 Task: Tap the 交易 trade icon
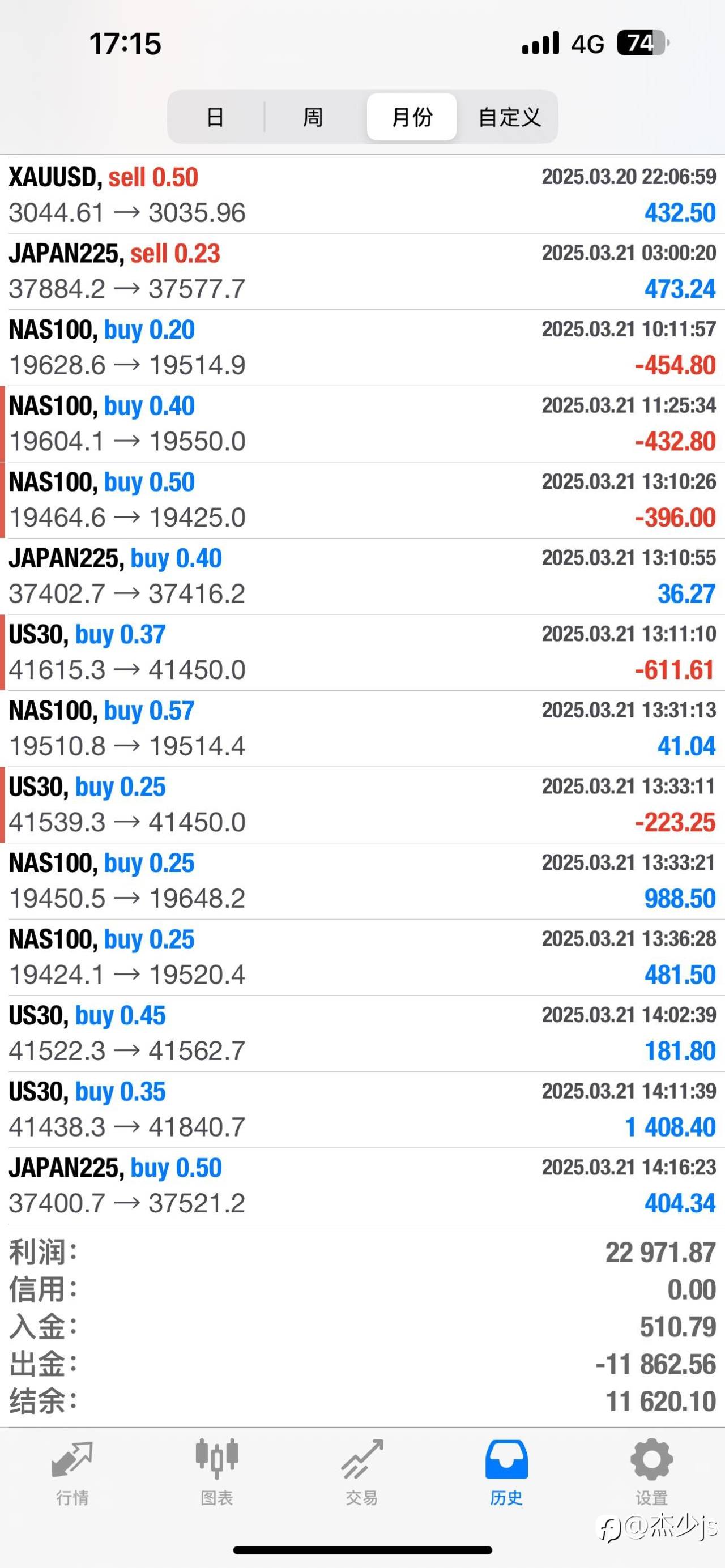click(362, 1460)
